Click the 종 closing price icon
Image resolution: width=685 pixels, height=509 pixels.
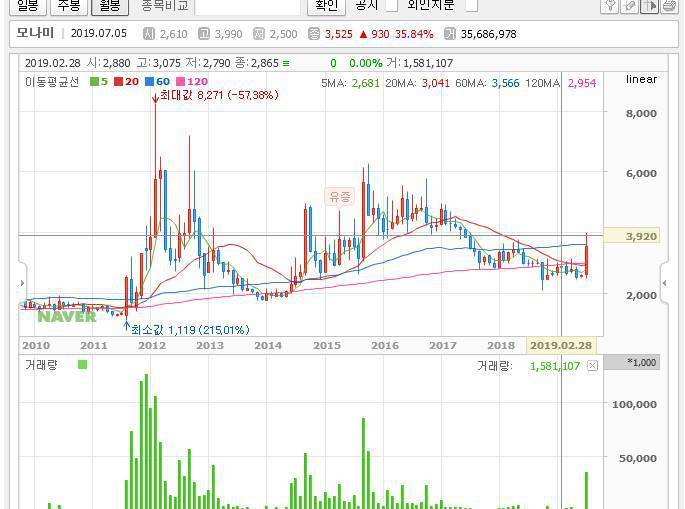coord(314,34)
